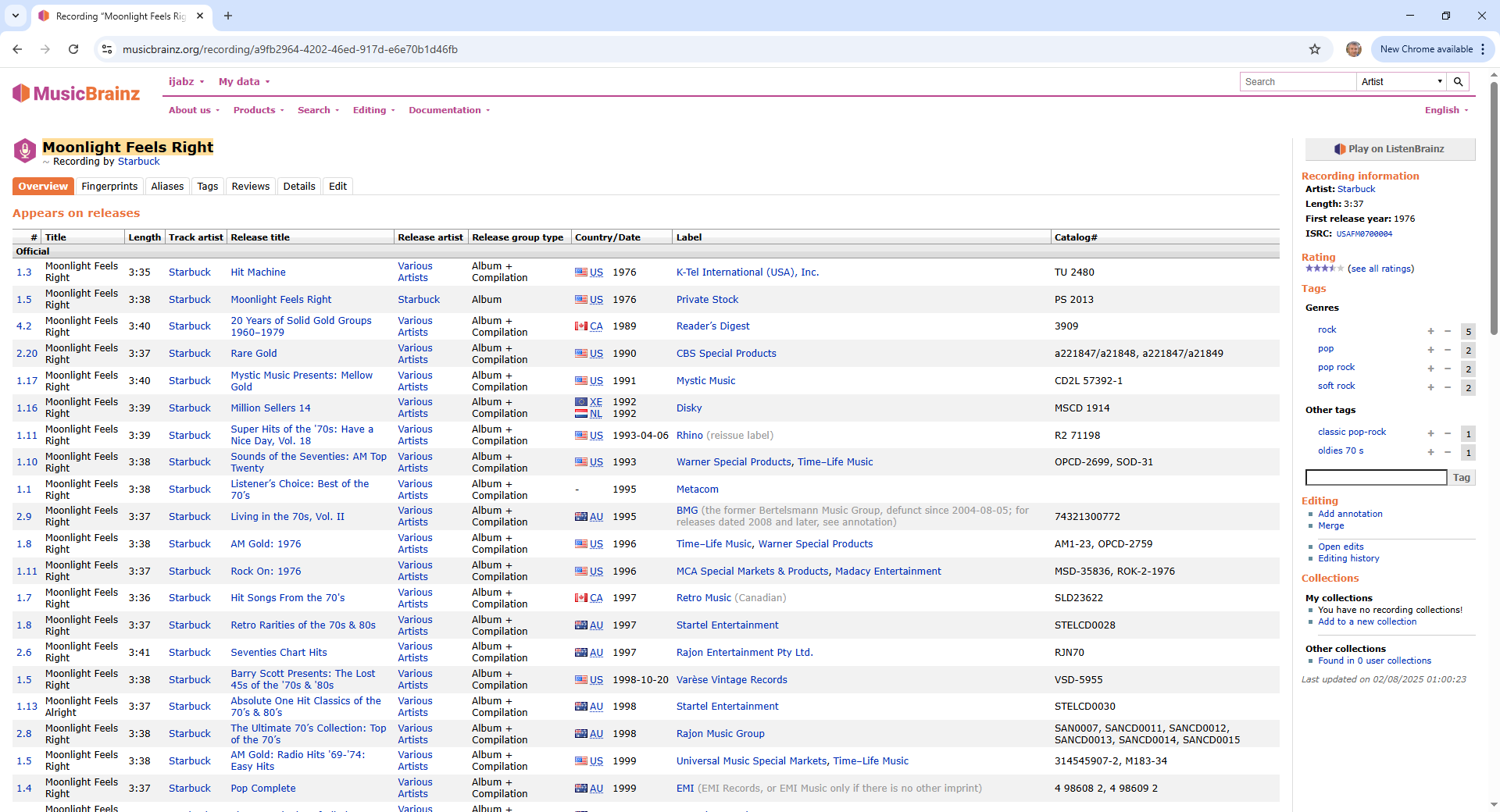Click the recording microphone icon by title
Screen dimensions: 1500x812
coord(25,150)
